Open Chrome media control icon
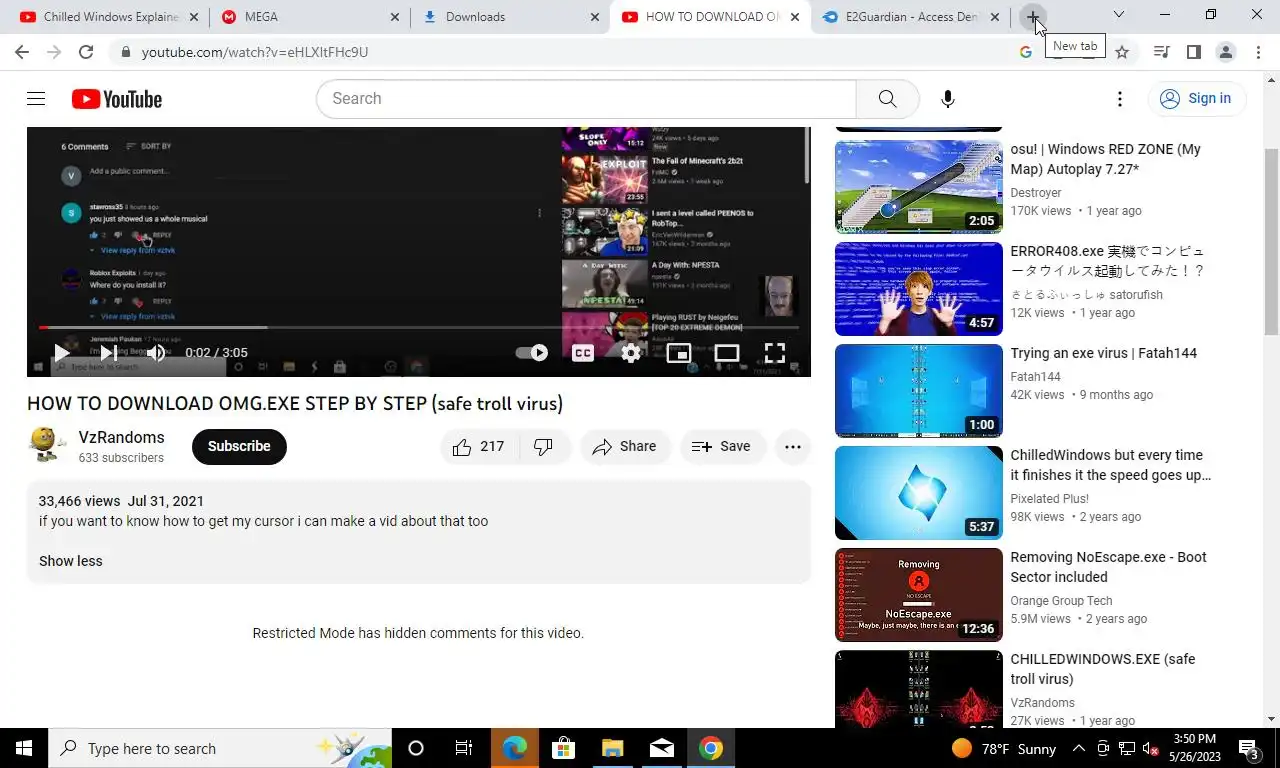This screenshot has width=1280, height=768. point(1161,52)
